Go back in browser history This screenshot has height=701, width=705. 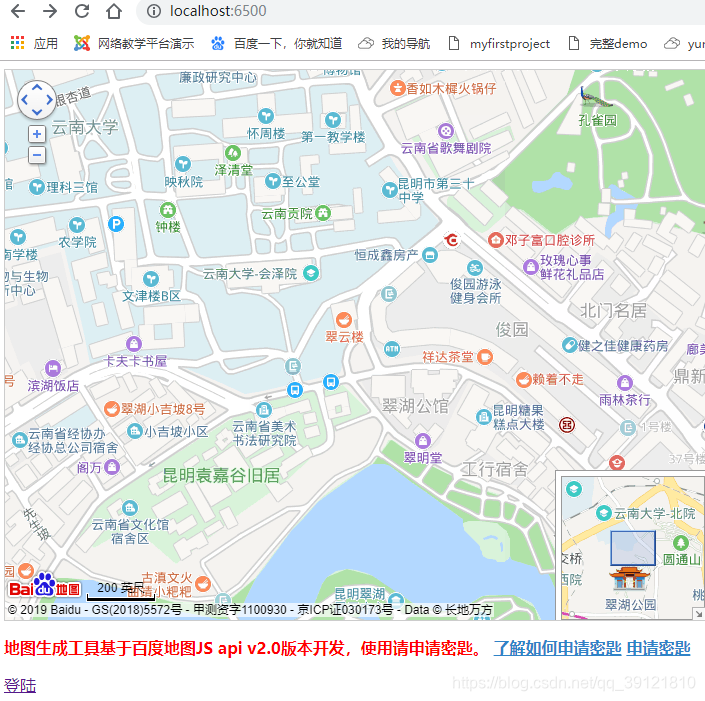point(18,11)
